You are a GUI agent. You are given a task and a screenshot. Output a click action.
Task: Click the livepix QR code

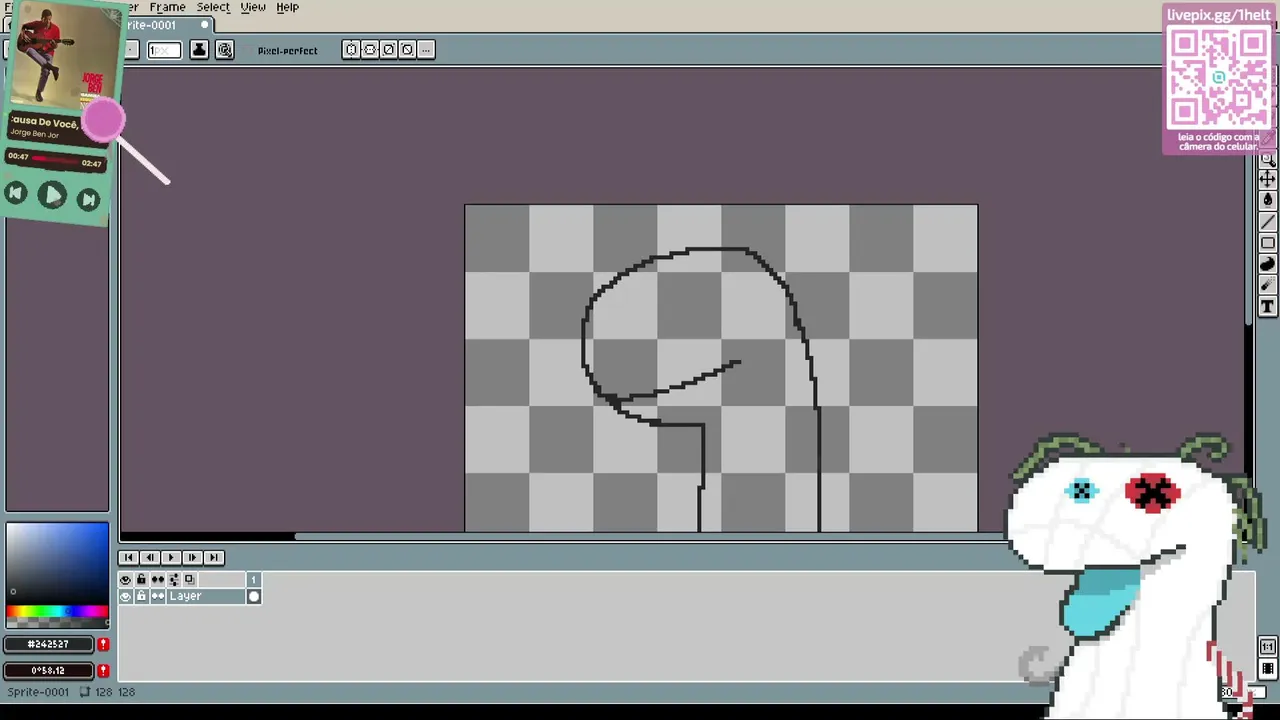pyautogui.click(x=1218, y=77)
